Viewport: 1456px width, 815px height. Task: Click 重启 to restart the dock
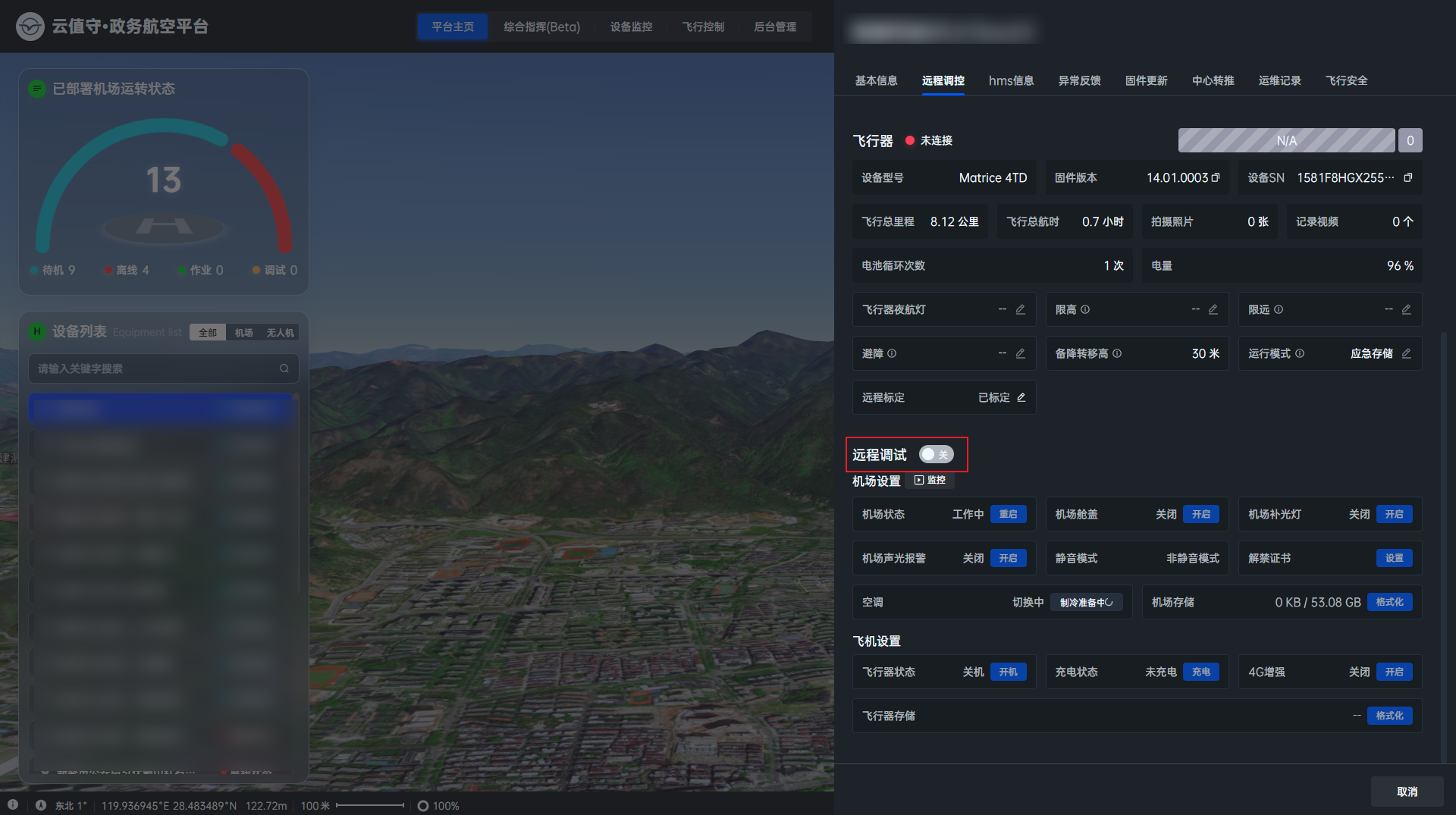coord(1008,514)
